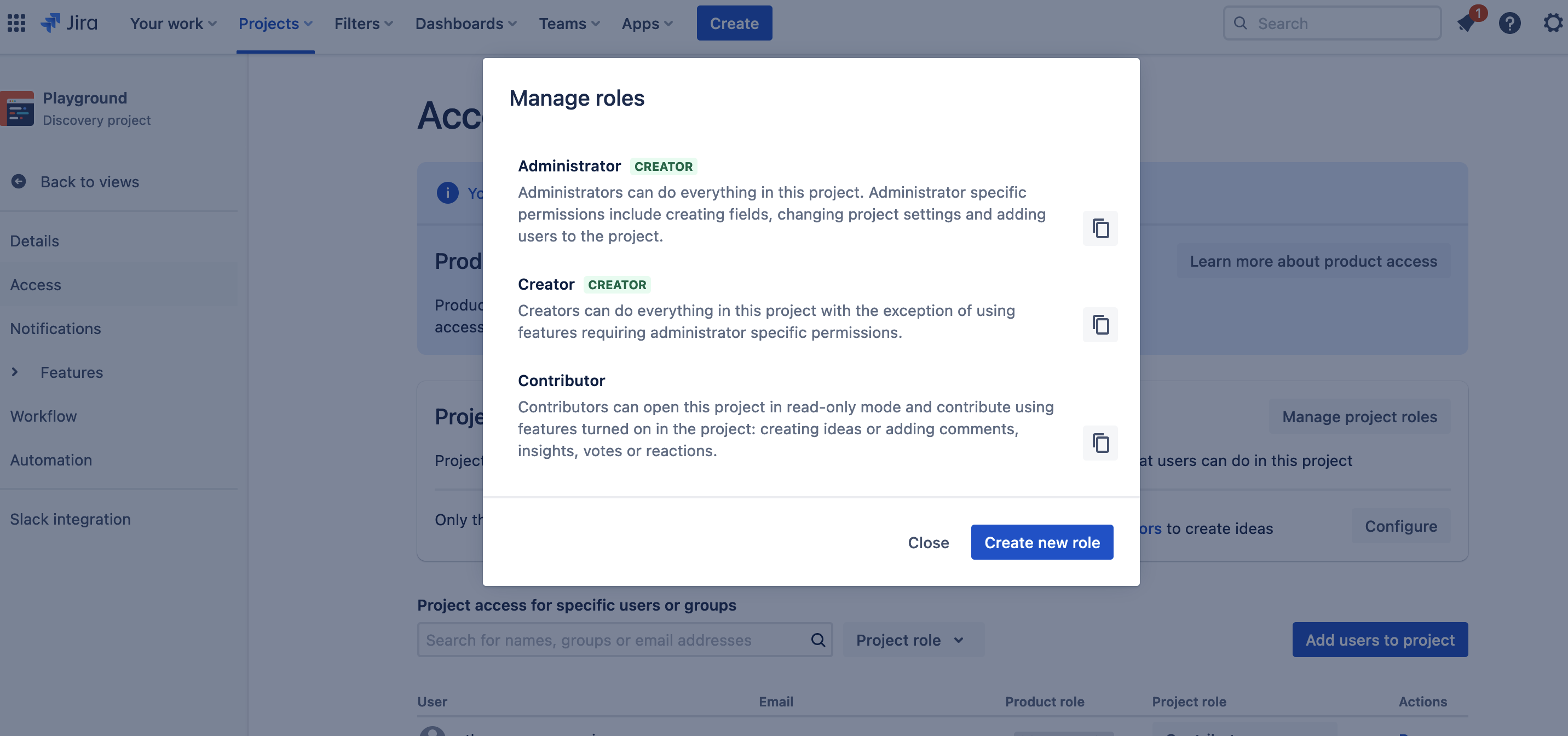Copy the Creator role description
Screen dimensions: 1568x736
pyautogui.click(x=1100, y=325)
